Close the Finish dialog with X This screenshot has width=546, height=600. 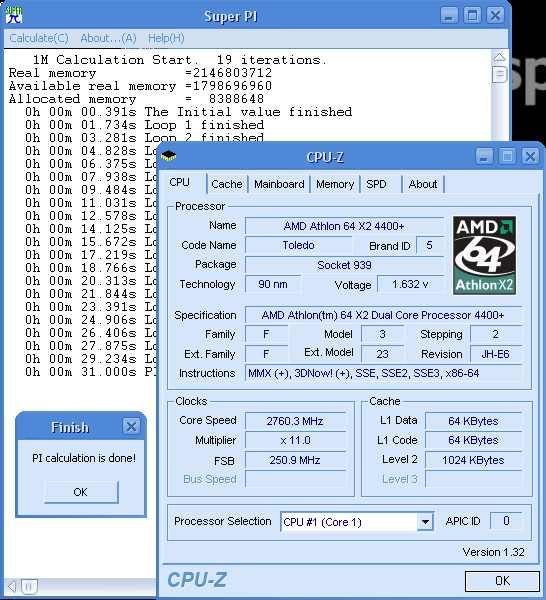131,426
